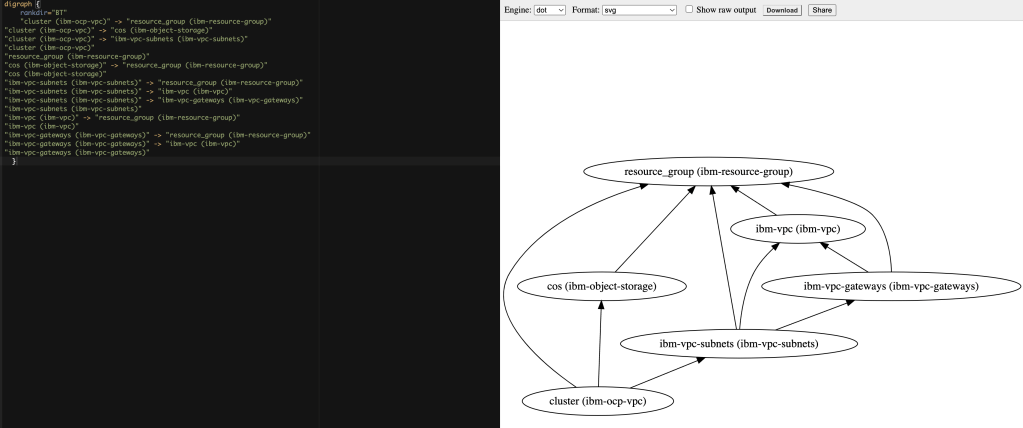Open the Engine dropdown set to dot

coord(549,9)
